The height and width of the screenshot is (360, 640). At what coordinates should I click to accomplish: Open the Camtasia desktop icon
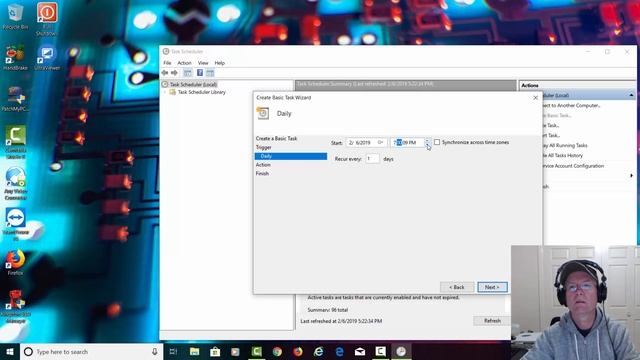click(x=16, y=142)
